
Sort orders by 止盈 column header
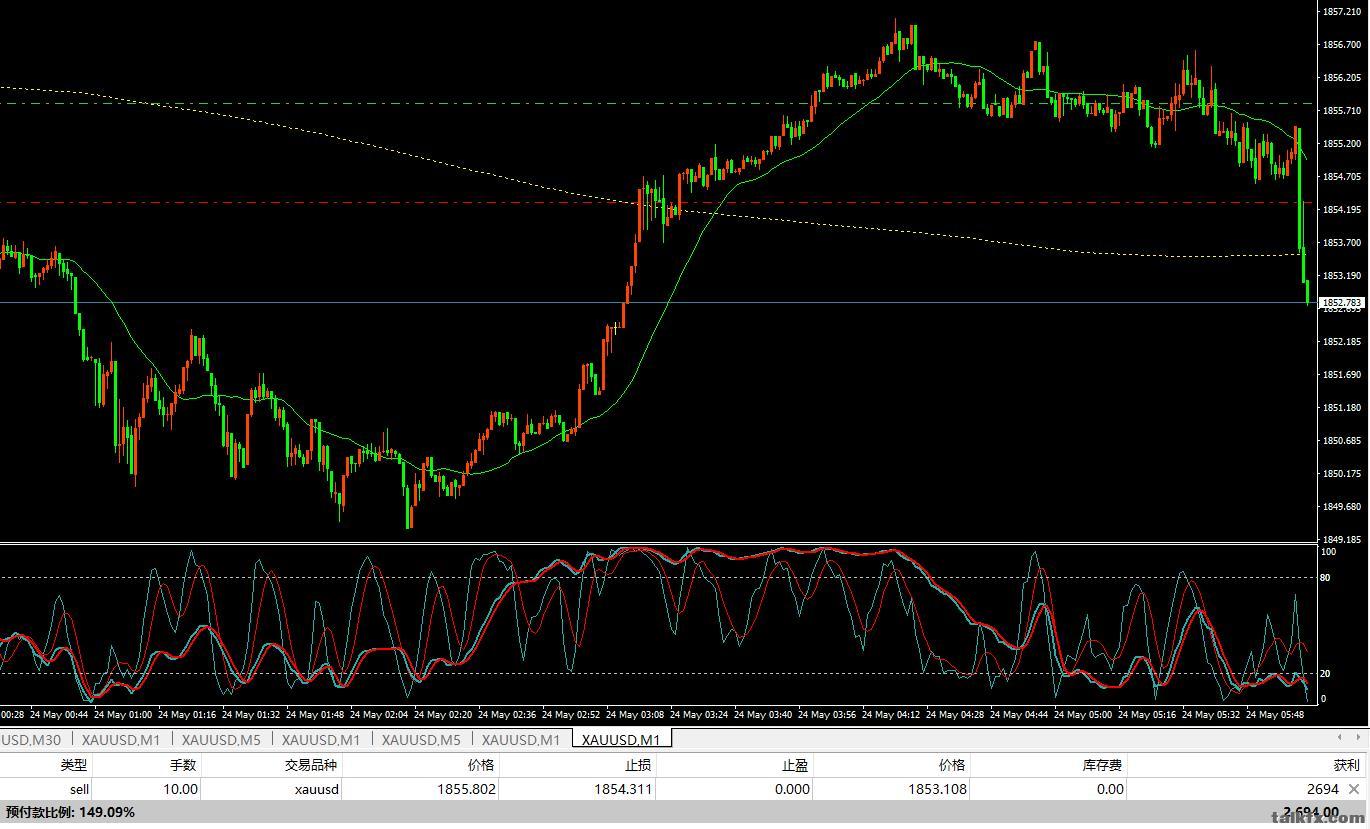(x=794, y=765)
